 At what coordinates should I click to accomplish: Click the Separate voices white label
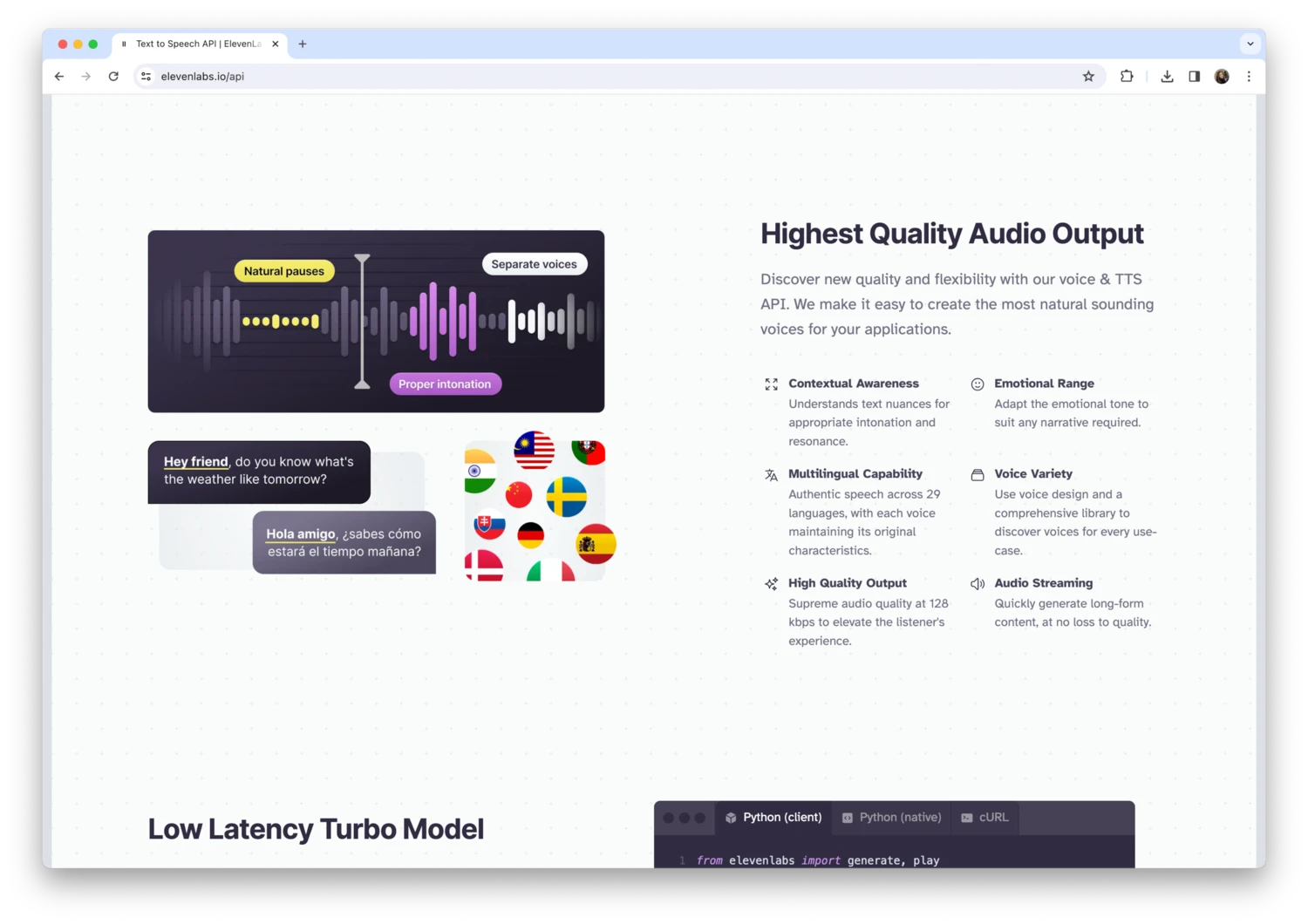tap(534, 264)
